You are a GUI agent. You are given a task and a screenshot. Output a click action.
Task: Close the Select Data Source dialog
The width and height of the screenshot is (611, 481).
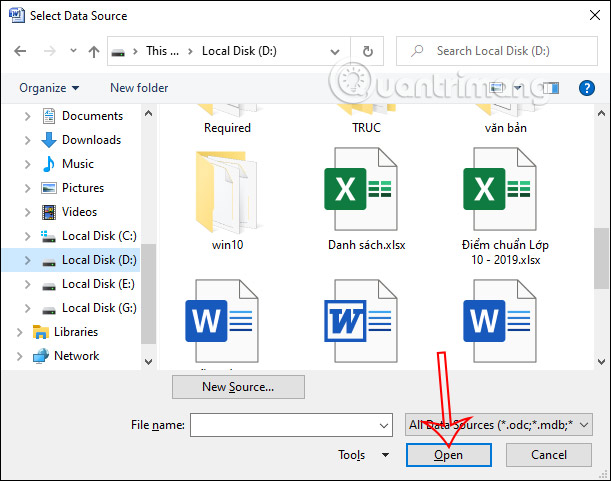pos(595,16)
